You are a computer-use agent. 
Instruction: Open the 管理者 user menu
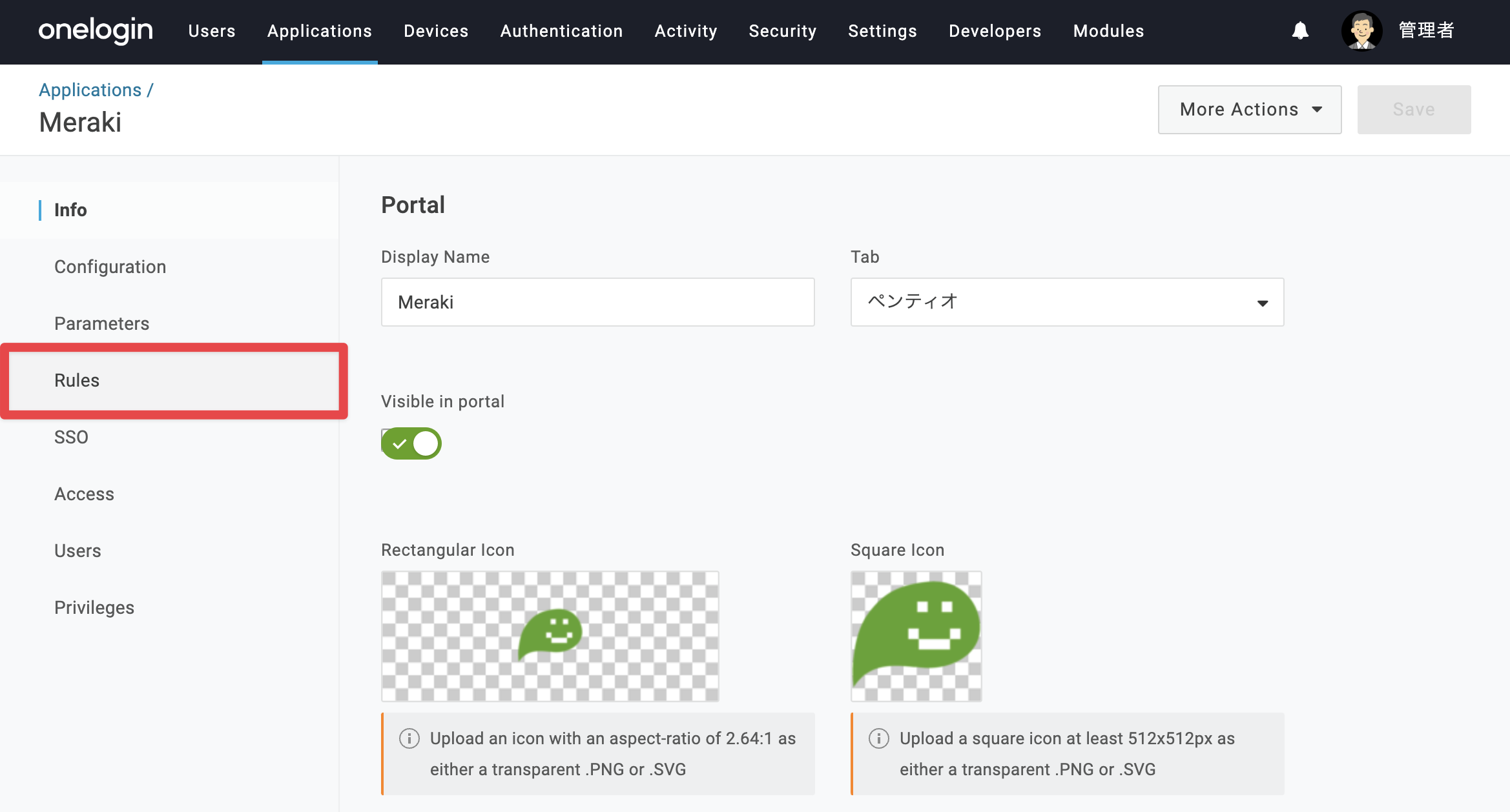(x=1426, y=31)
